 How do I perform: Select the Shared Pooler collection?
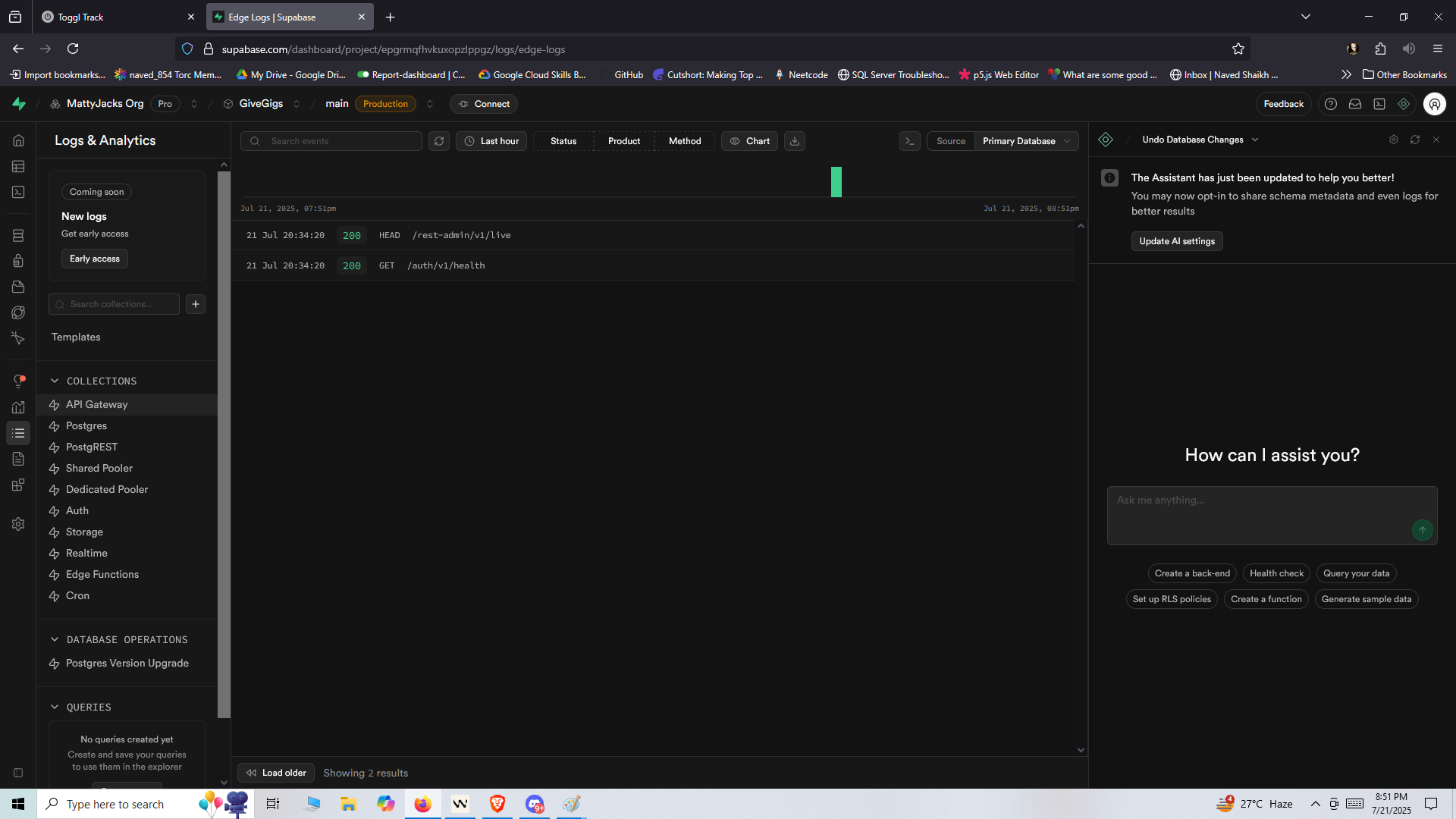pos(127,469)
